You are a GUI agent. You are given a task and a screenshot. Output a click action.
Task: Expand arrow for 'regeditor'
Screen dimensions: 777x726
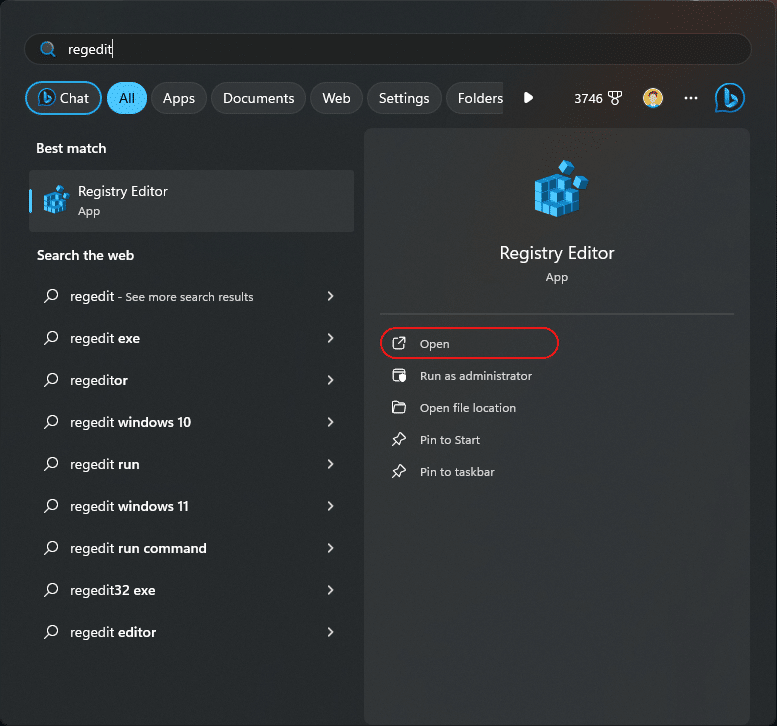[x=331, y=380]
